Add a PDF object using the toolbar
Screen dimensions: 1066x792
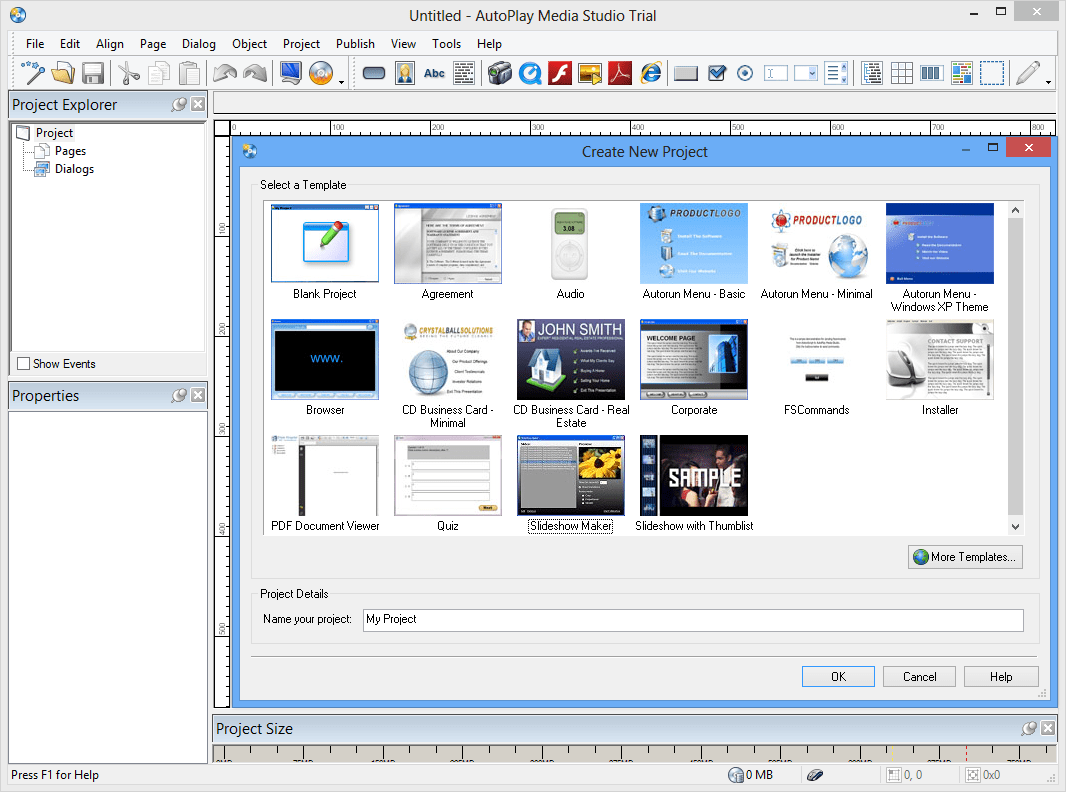pyautogui.click(x=618, y=72)
